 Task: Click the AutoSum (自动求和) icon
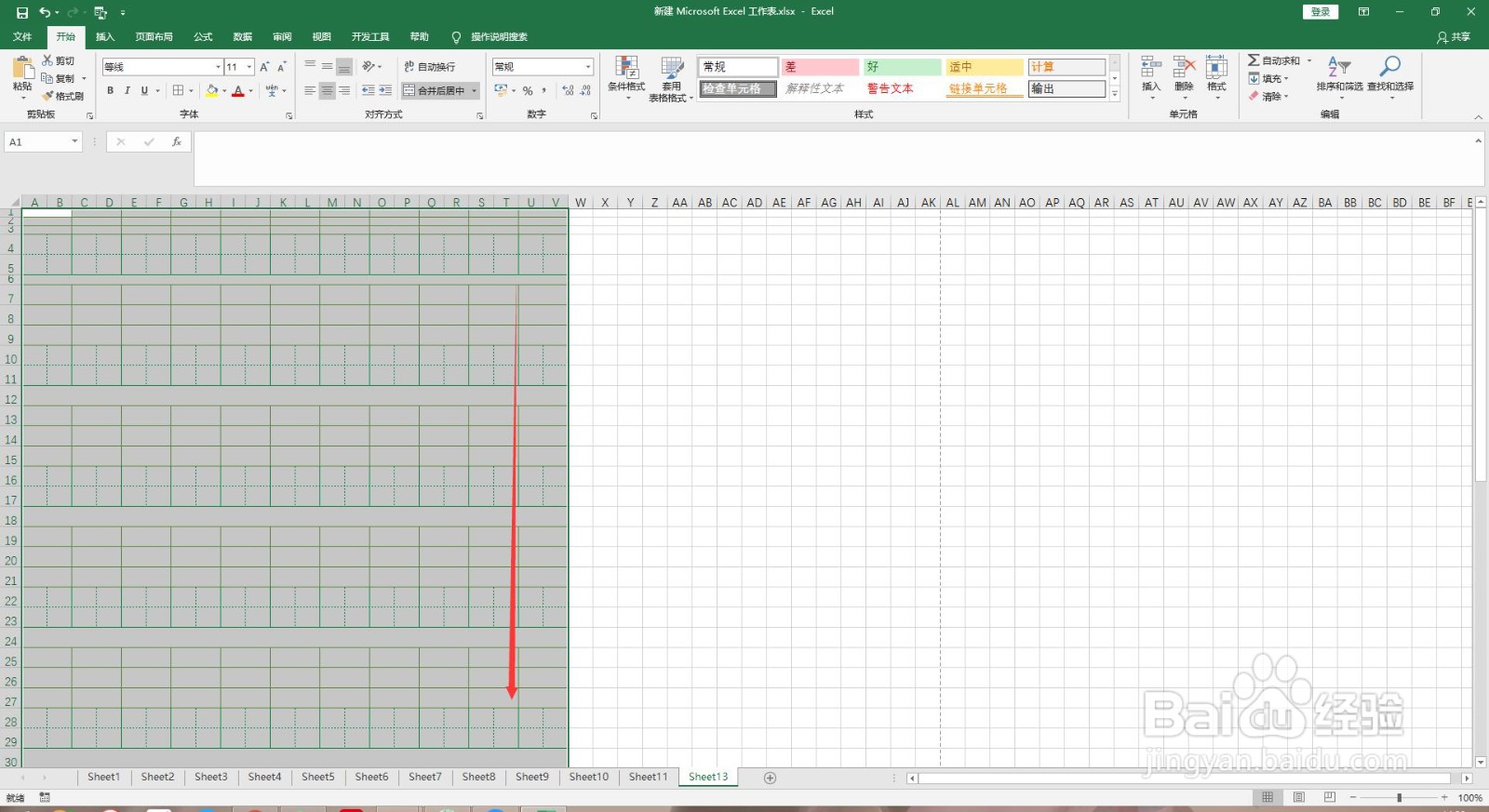coord(1254,60)
